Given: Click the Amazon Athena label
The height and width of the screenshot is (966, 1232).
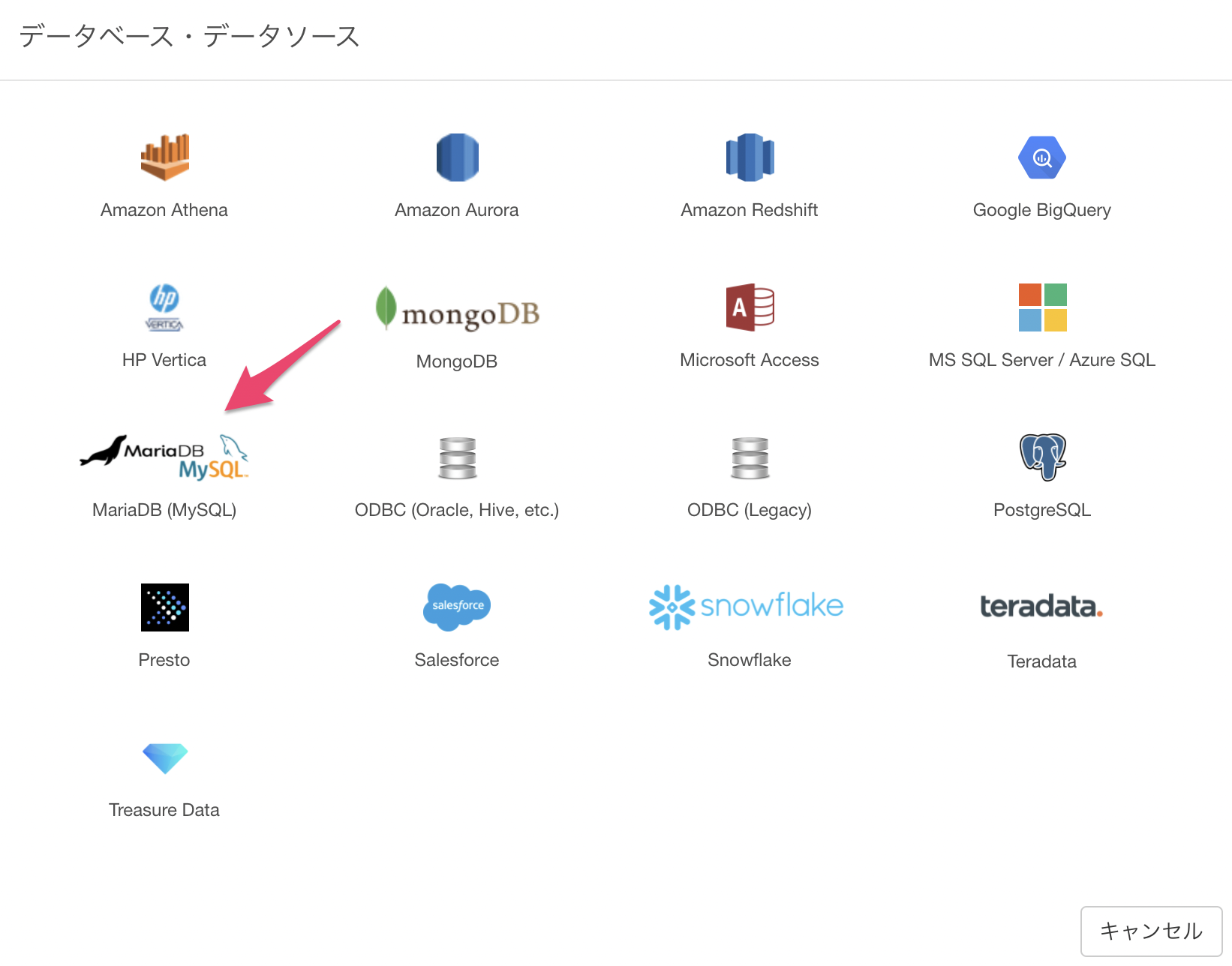Looking at the screenshot, I should click(164, 210).
